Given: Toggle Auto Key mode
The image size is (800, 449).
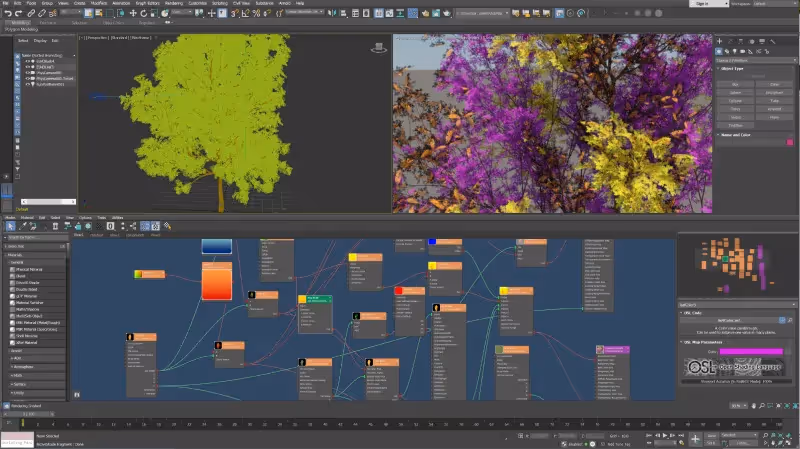Looking at the screenshot, I should [x=711, y=436].
